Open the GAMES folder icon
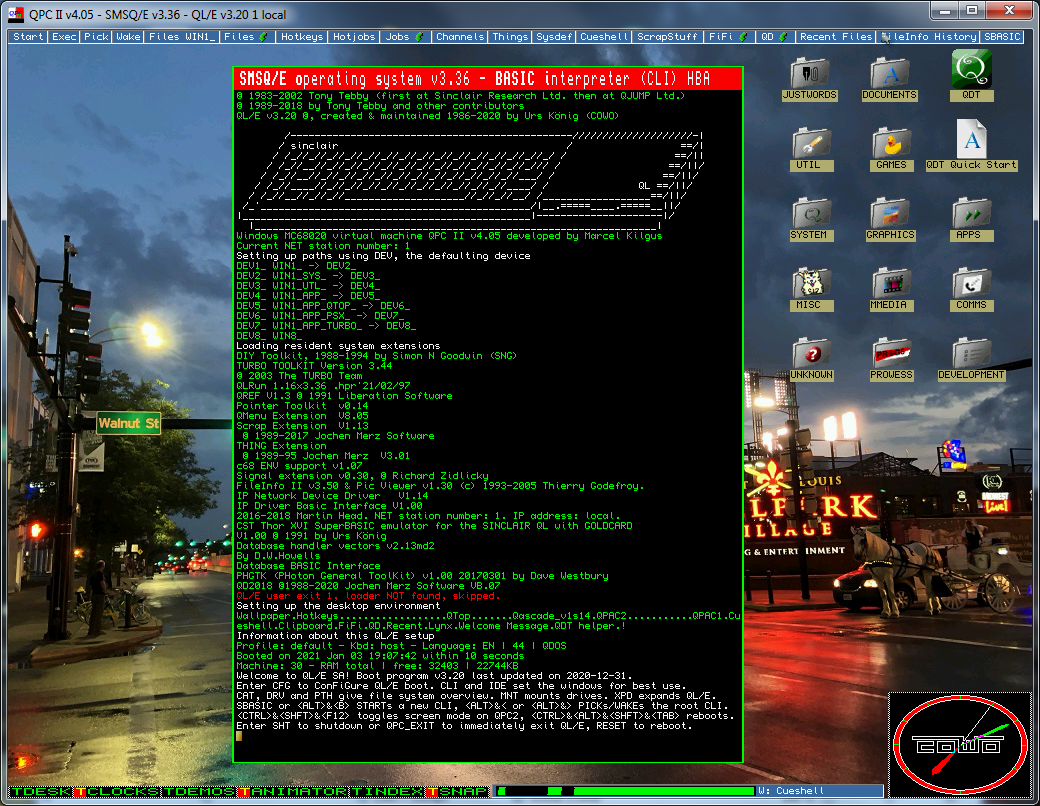The image size is (1040, 806). [x=891, y=149]
